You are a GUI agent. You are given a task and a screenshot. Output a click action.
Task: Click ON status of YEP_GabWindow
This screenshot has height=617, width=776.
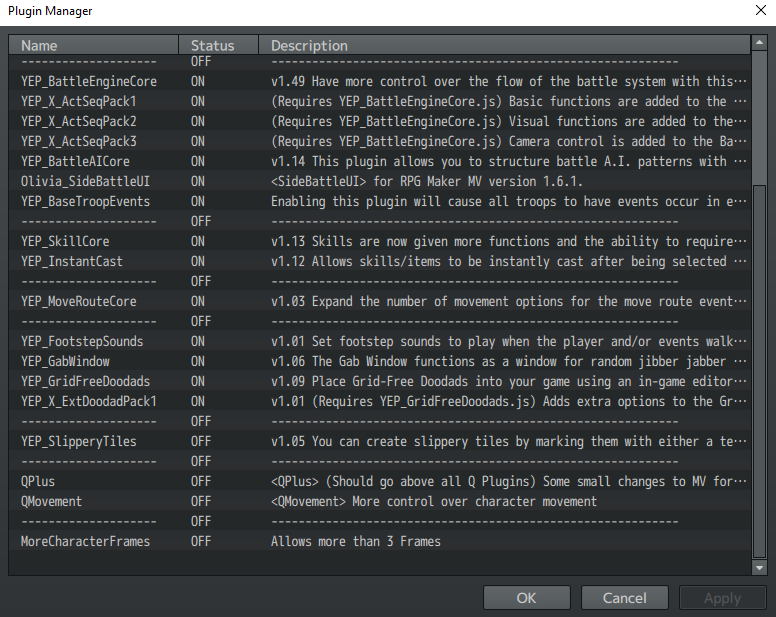click(197, 361)
